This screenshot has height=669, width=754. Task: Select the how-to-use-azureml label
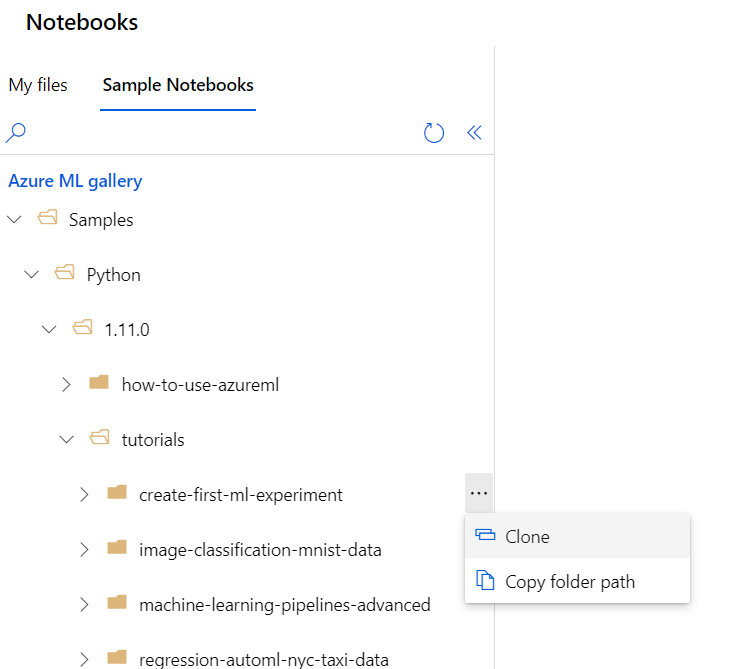[x=200, y=385]
